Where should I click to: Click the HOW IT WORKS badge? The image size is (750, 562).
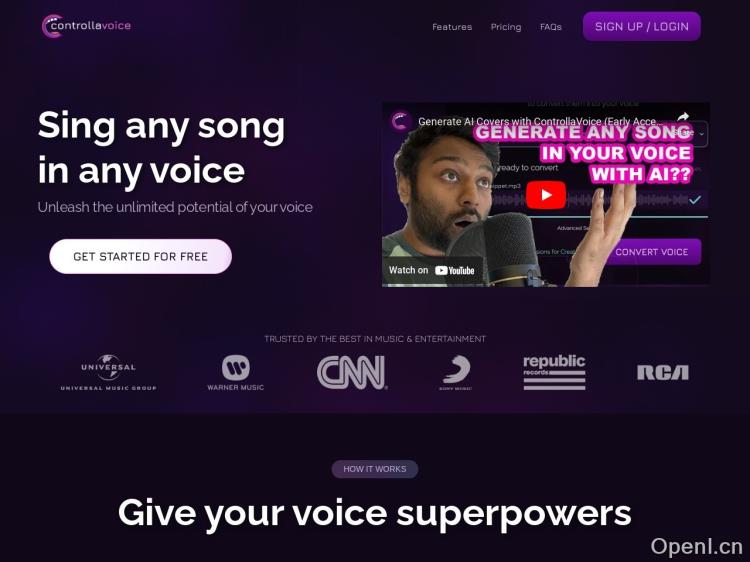375,469
